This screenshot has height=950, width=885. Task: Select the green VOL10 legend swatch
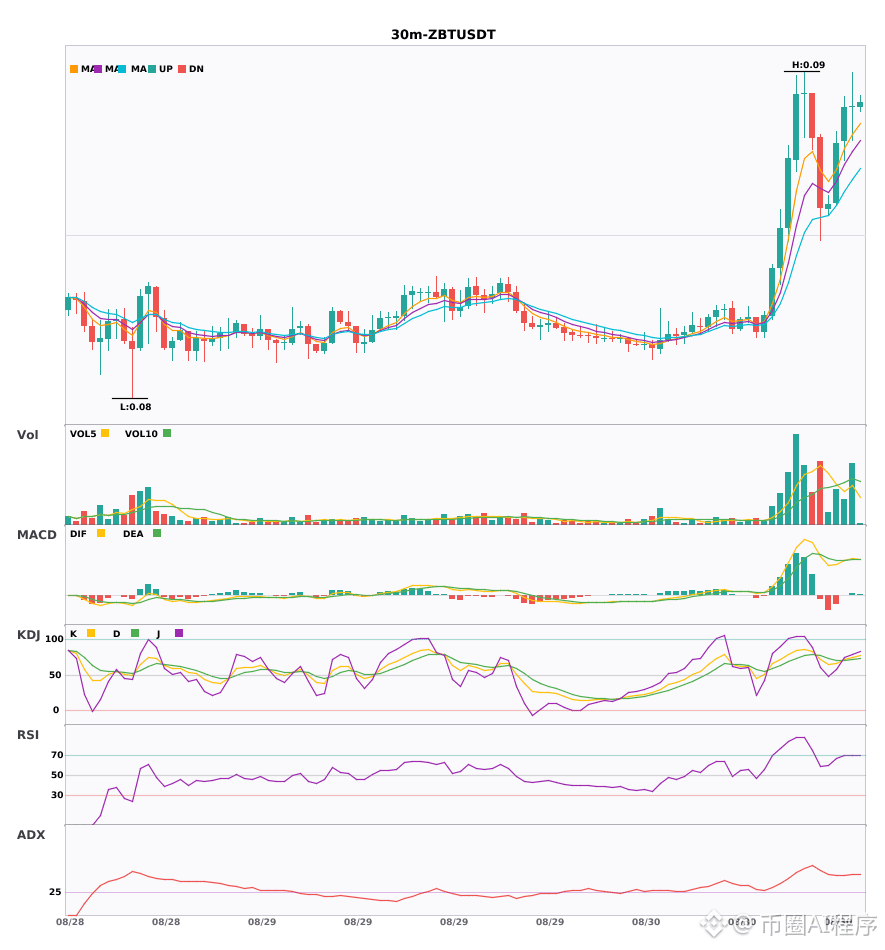[x=167, y=433]
